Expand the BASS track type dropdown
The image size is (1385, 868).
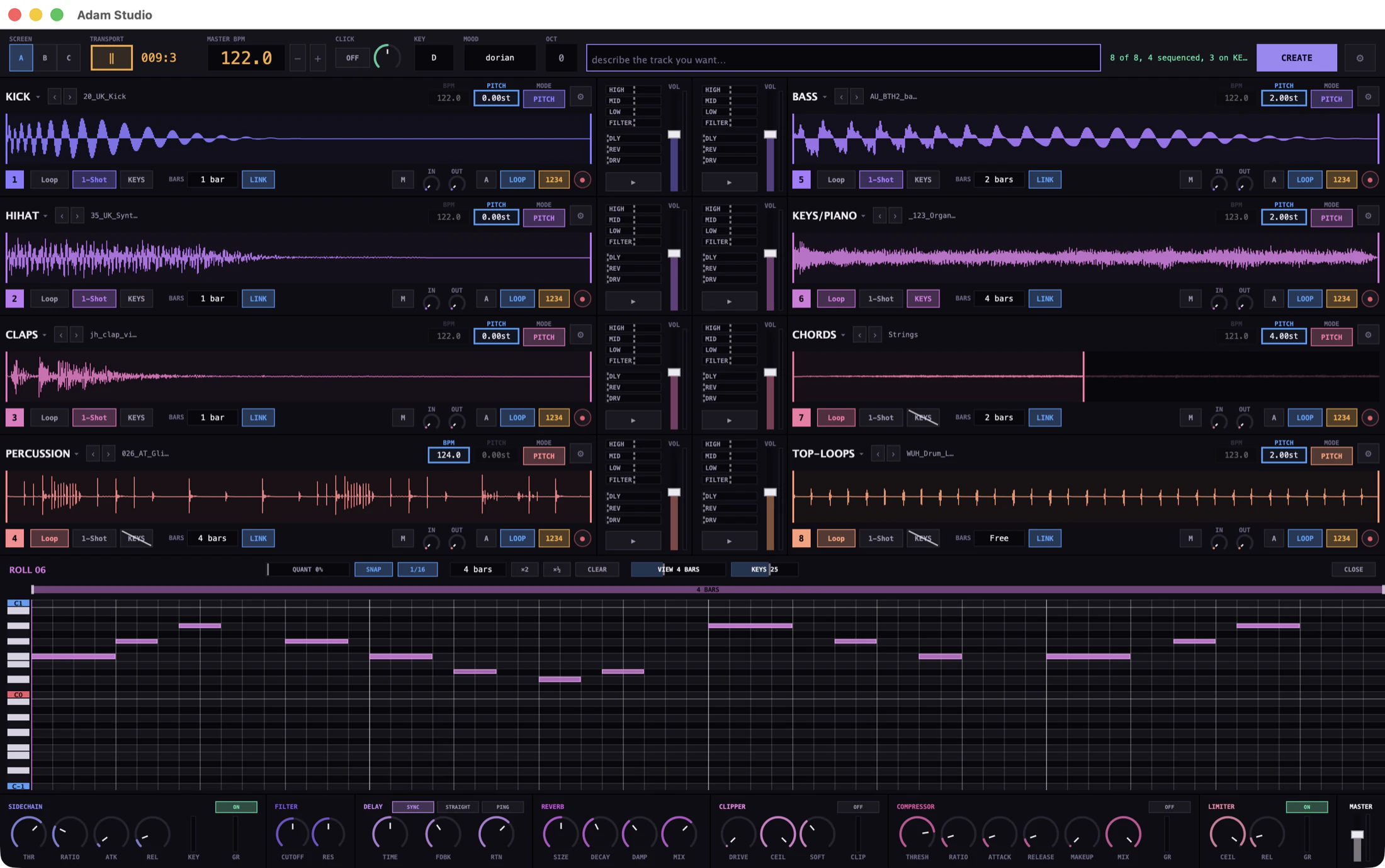click(x=825, y=98)
